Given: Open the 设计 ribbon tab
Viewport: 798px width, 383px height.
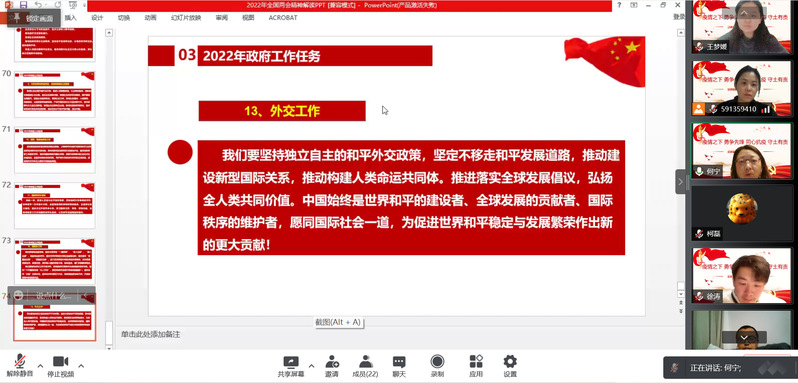Looking at the screenshot, I should pos(97,18).
